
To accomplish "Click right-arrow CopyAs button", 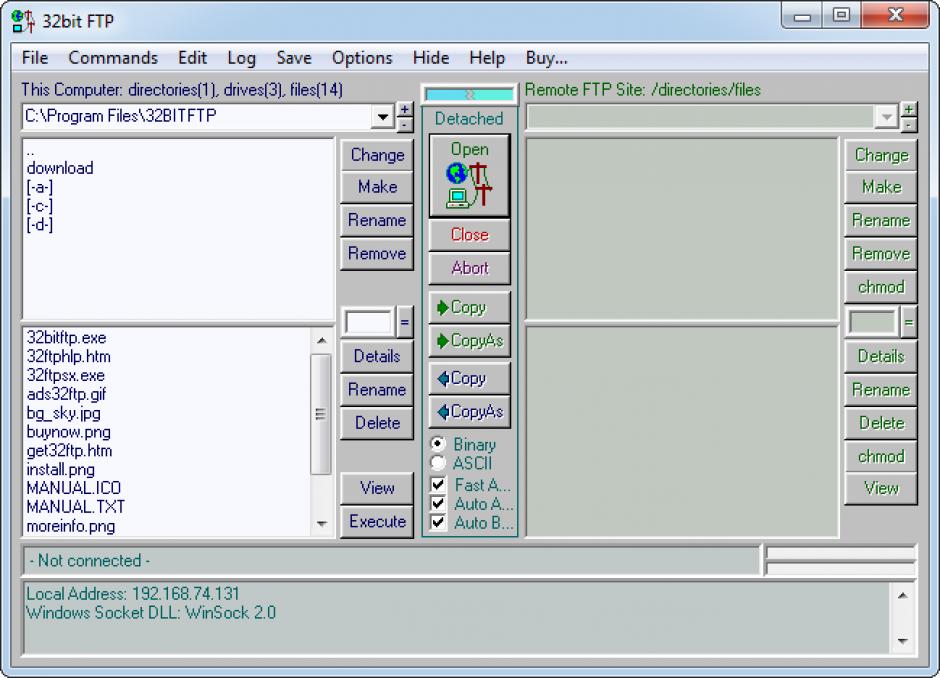I will pyautogui.click(x=469, y=341).
